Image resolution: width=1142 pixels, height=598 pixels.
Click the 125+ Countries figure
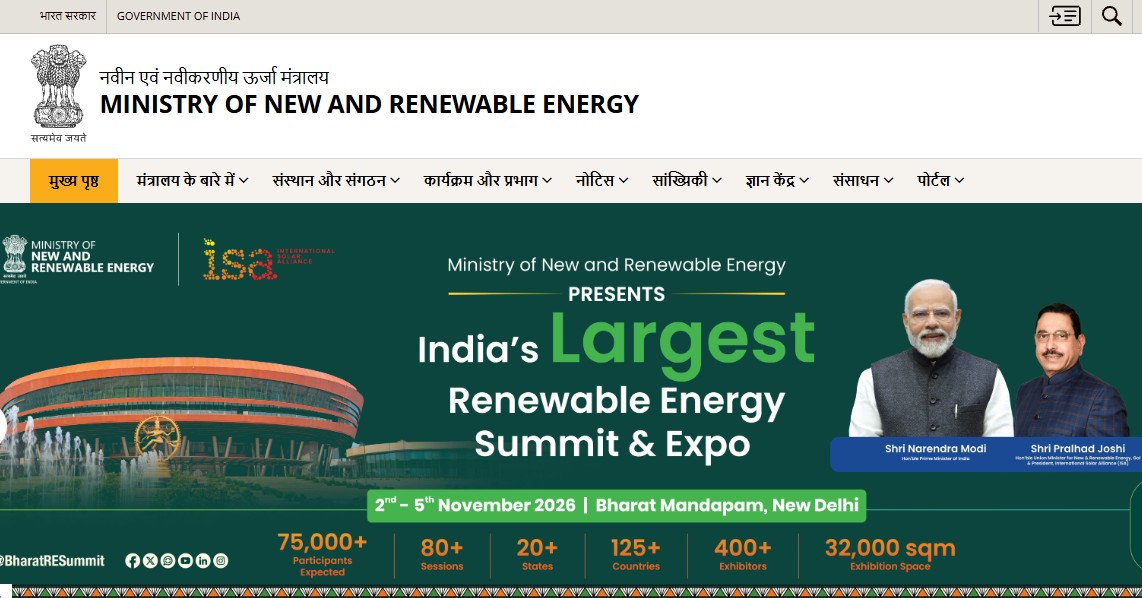click(636, 554)
